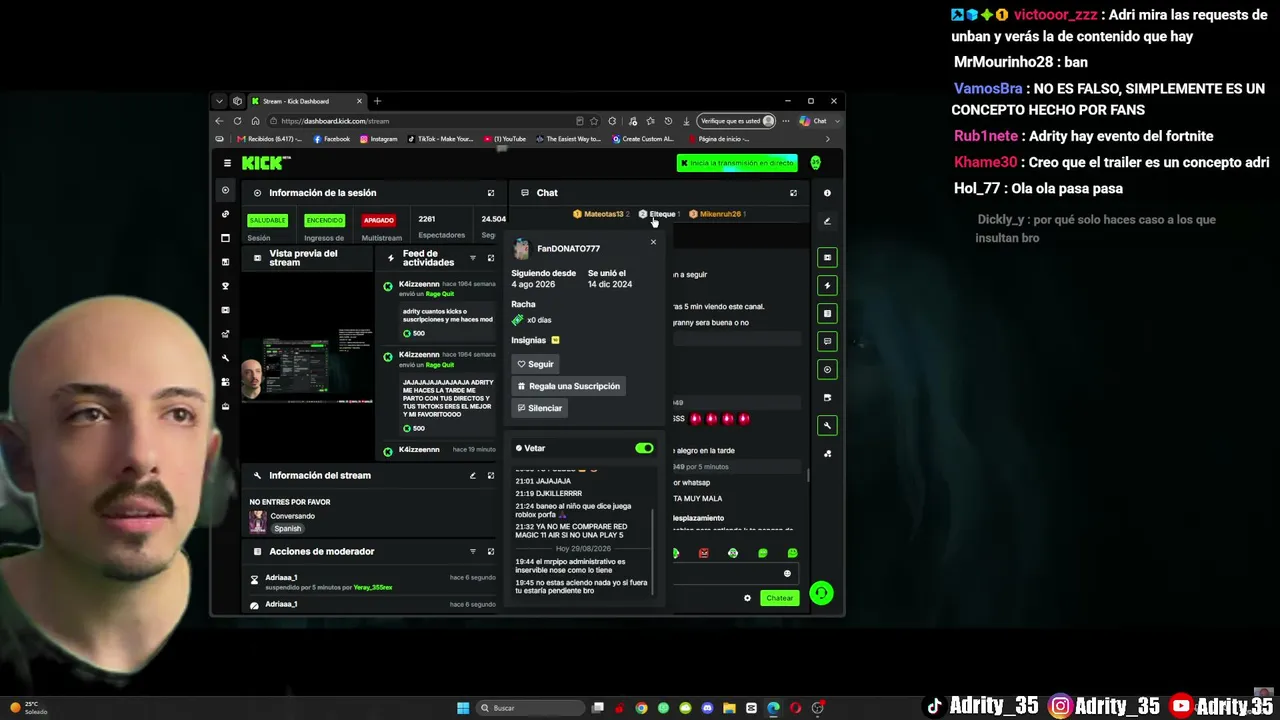Open the weather widget on taskbar

pyautogui.click(x=29, y=708)
